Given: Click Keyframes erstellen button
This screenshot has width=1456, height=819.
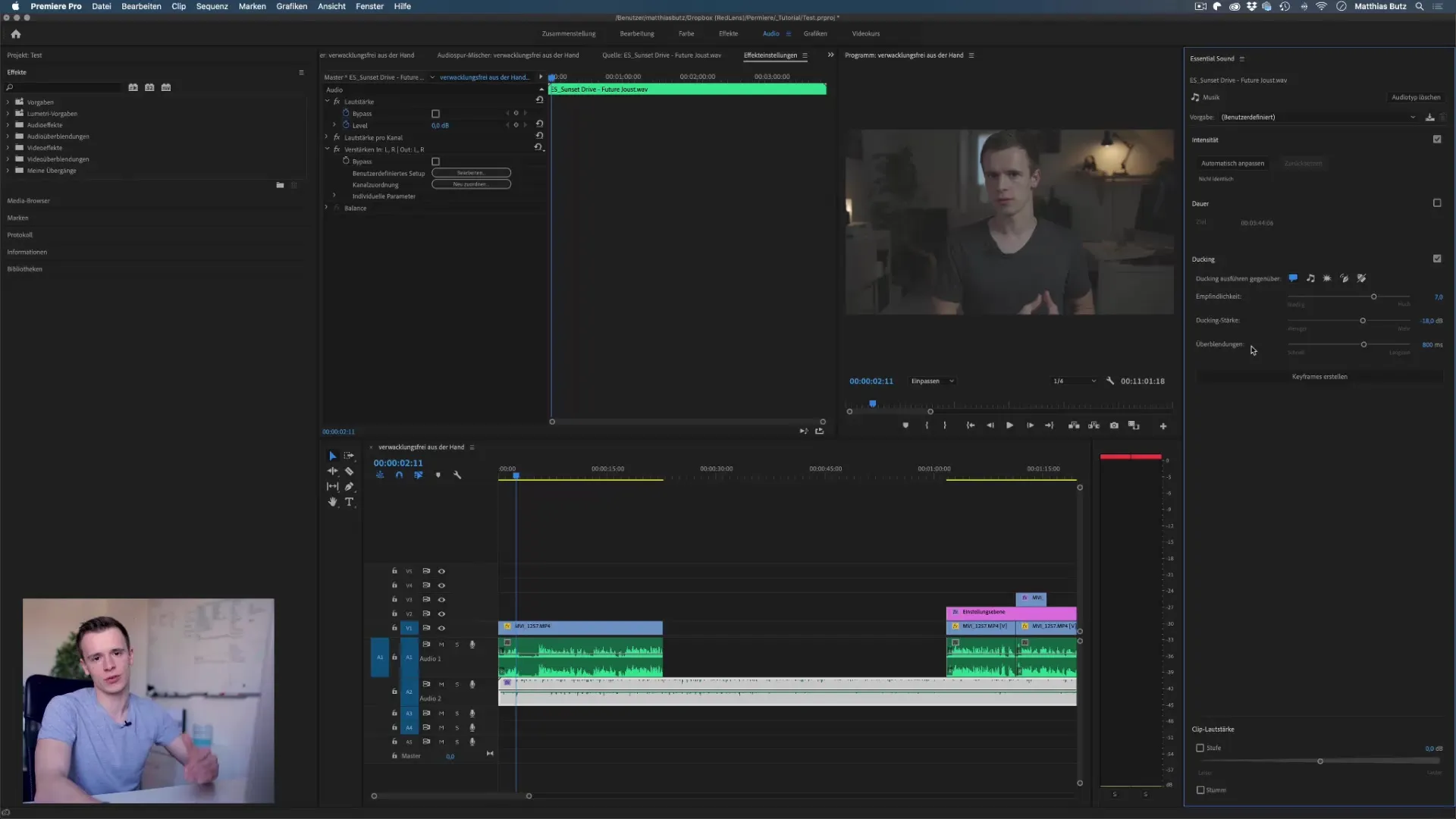Looking at the screenshot, I should [x=1319, y=376].
